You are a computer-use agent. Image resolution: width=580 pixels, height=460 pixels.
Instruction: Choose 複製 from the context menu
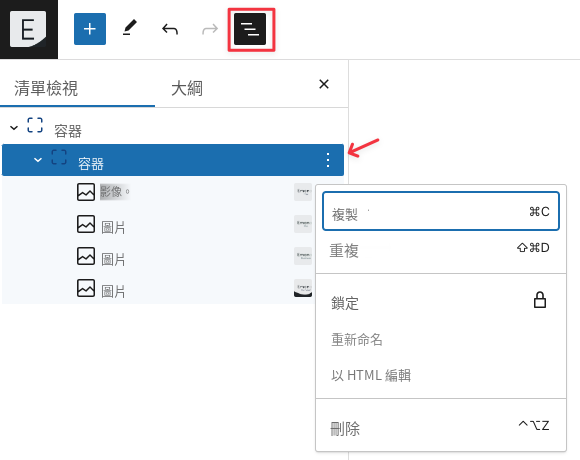coord(441,211)
